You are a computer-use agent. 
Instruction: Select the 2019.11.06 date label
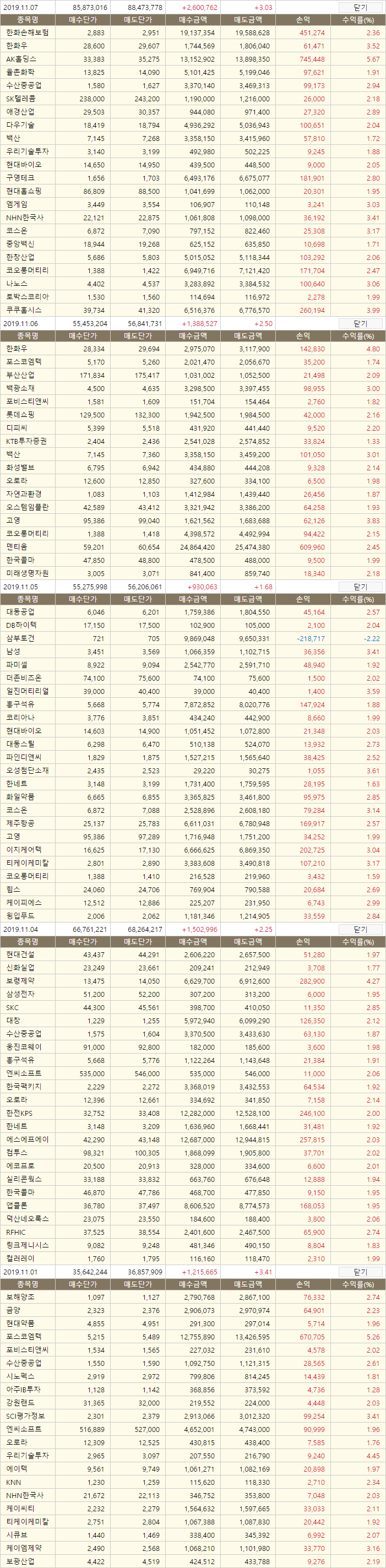point(21,324)
